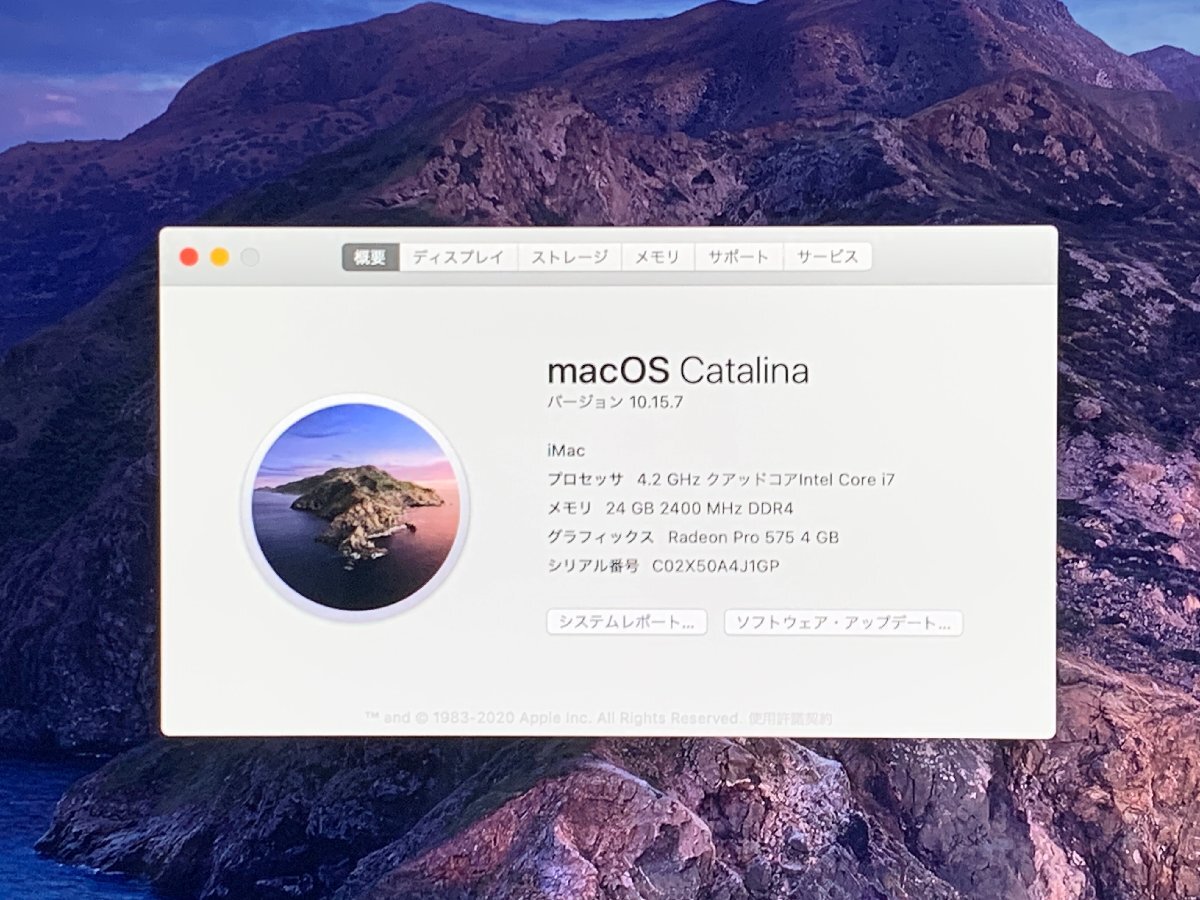Open the 使用許諾契約 link

pyautogui.click(x=790, y=719)
